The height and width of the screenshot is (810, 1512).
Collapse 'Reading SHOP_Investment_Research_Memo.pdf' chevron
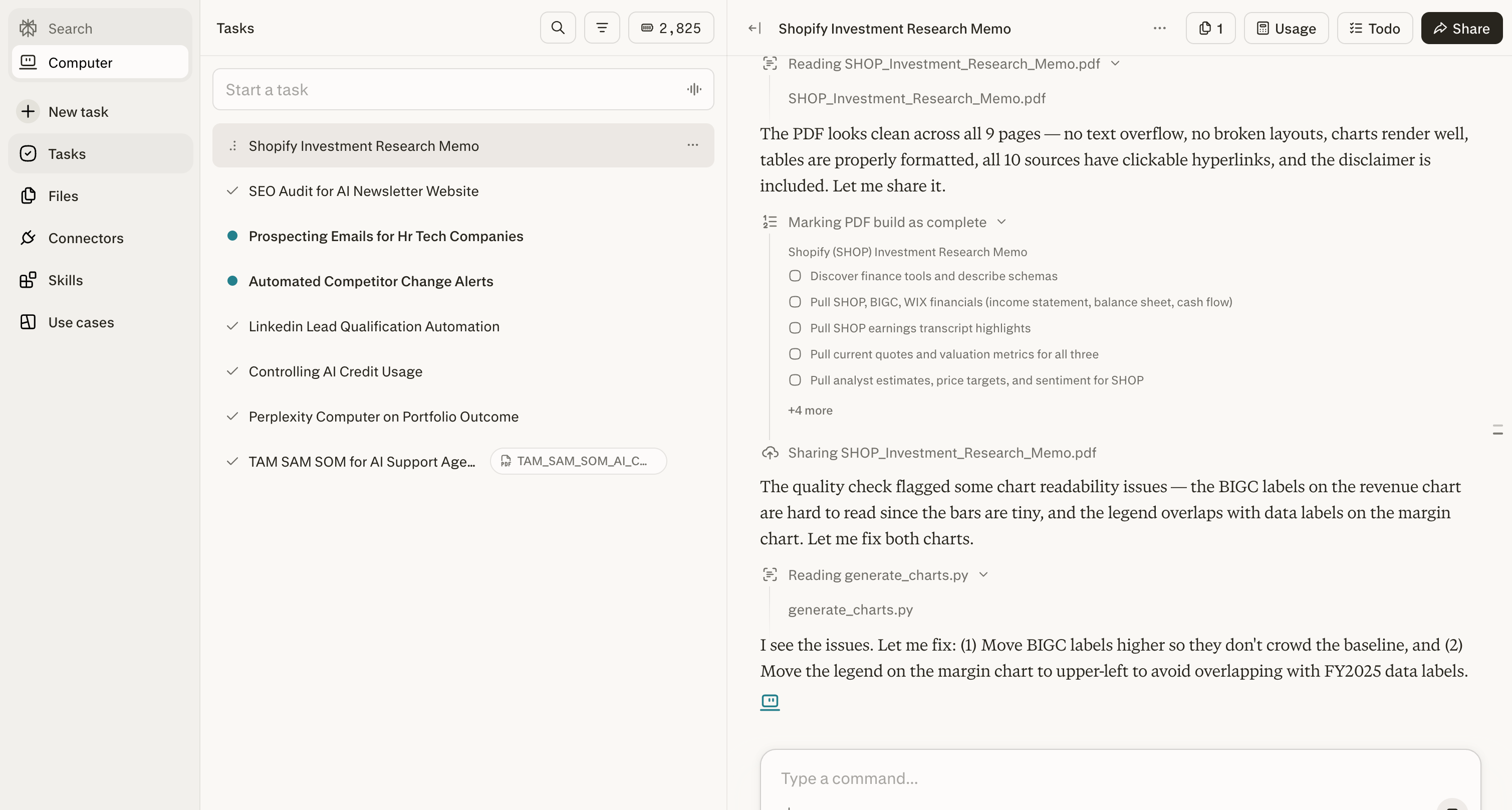(x=1115, y=64)
